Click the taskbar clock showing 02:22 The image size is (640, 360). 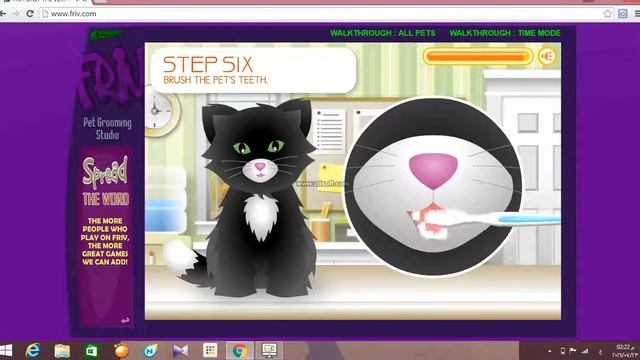pos(624,351)
